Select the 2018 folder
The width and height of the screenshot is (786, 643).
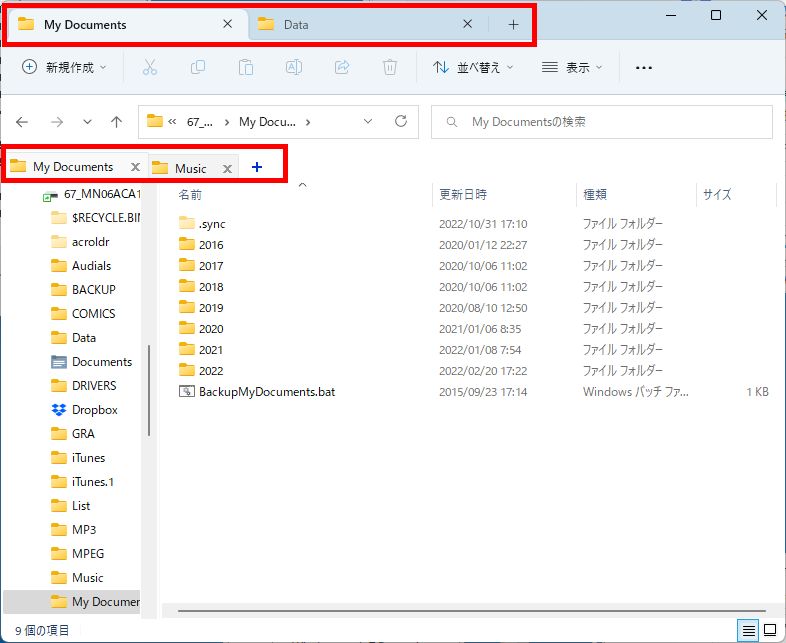(x=202, y=287)
